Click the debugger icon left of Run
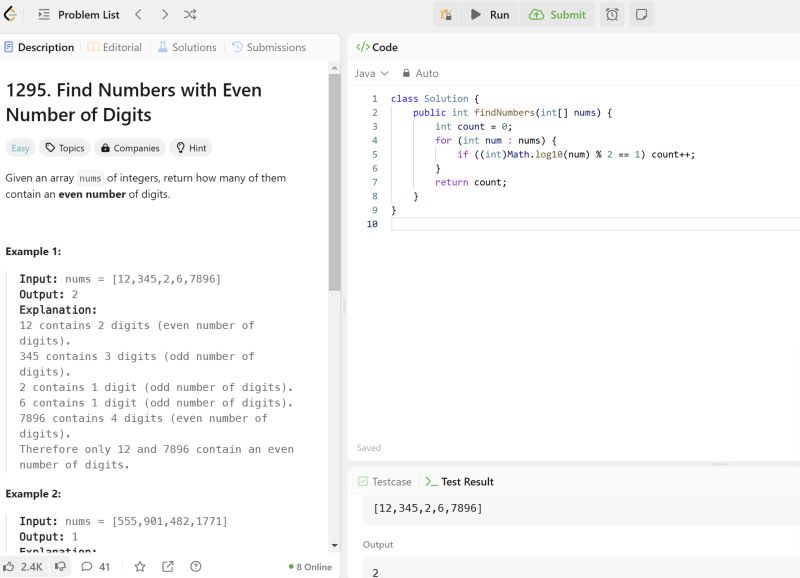 coord(446,15)
